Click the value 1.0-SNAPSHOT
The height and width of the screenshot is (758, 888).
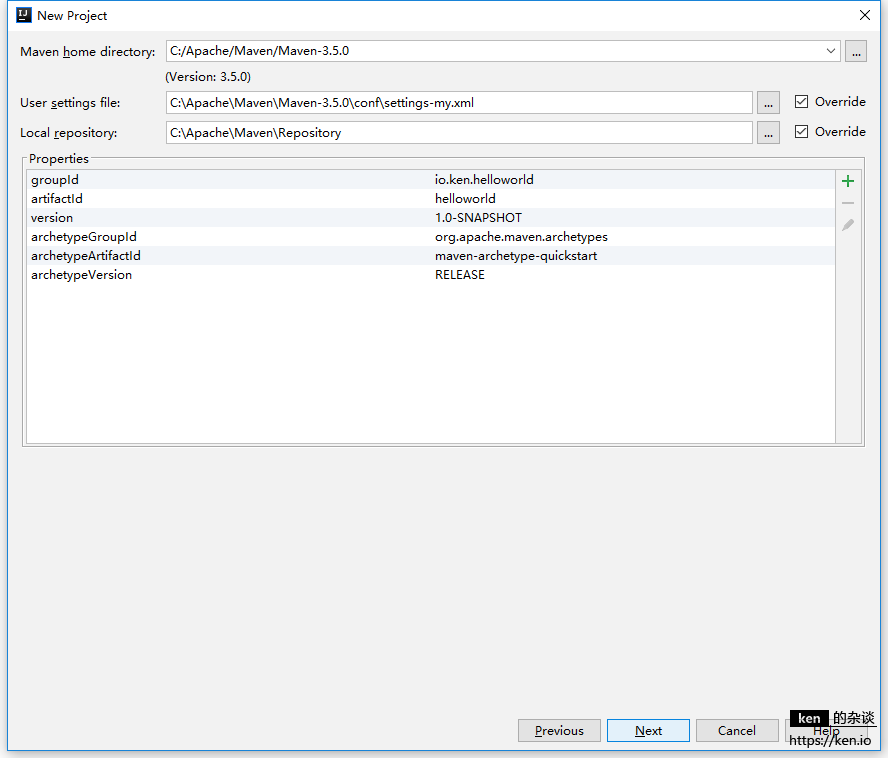[479, 218]
